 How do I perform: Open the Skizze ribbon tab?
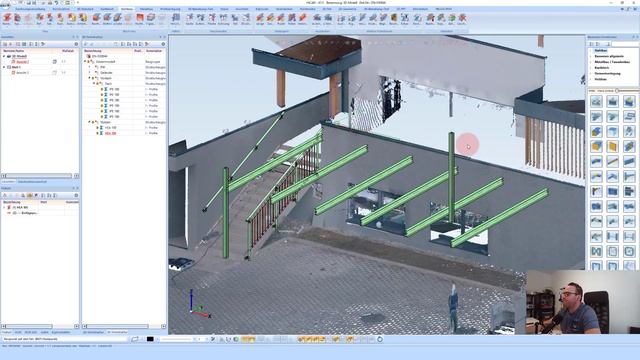[224, 9]
